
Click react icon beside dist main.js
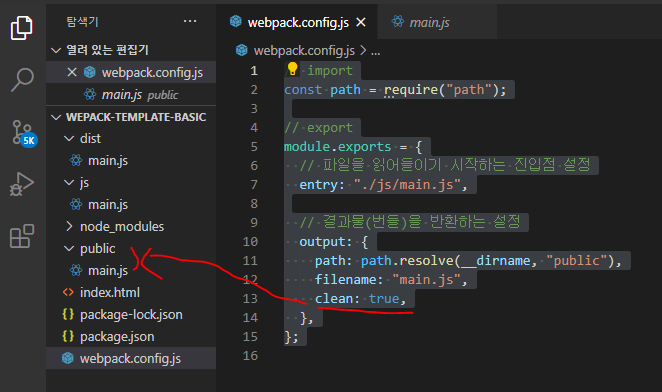tap(76, 160)
